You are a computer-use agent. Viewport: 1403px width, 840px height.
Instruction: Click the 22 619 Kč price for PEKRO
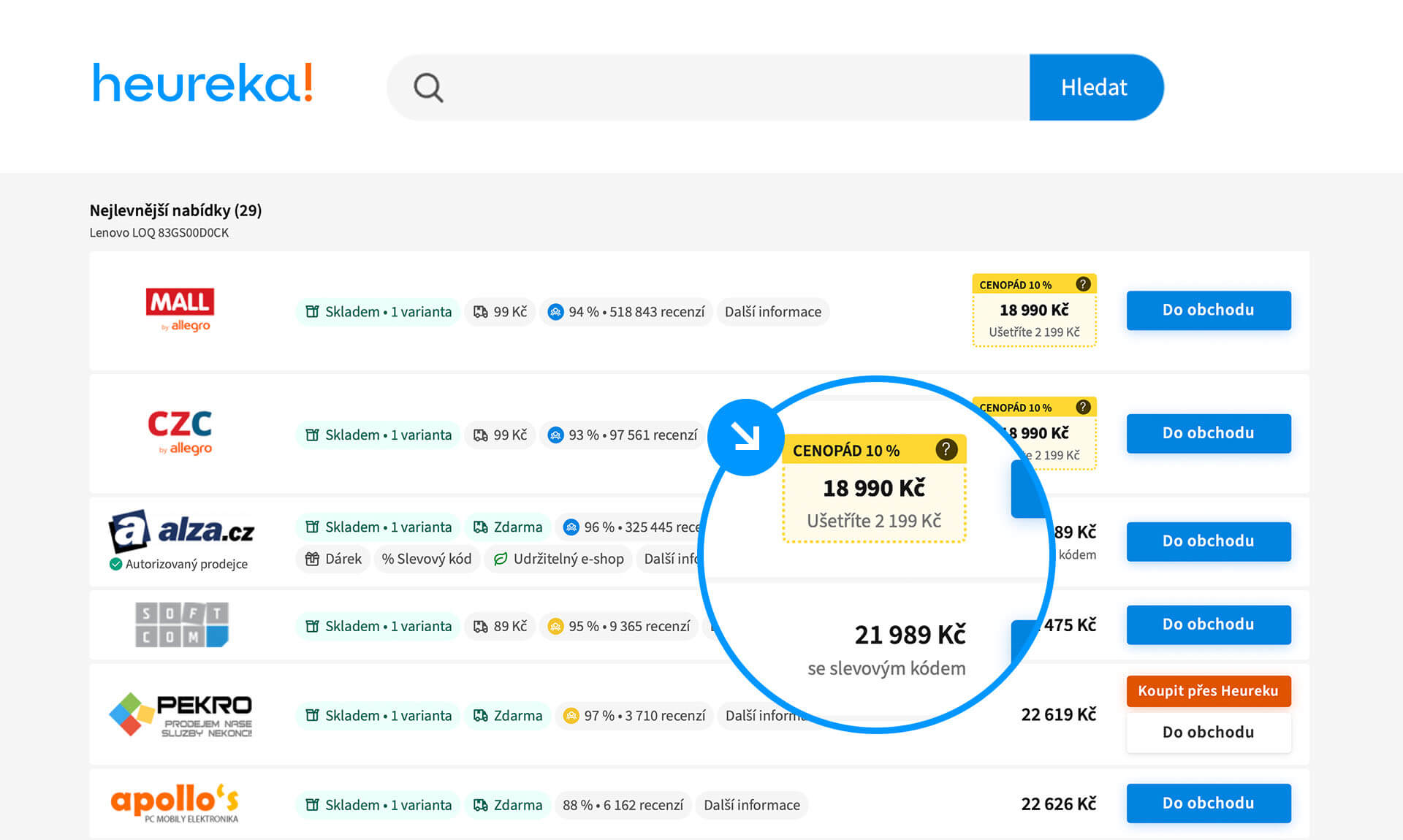(x=1058, y=714)
